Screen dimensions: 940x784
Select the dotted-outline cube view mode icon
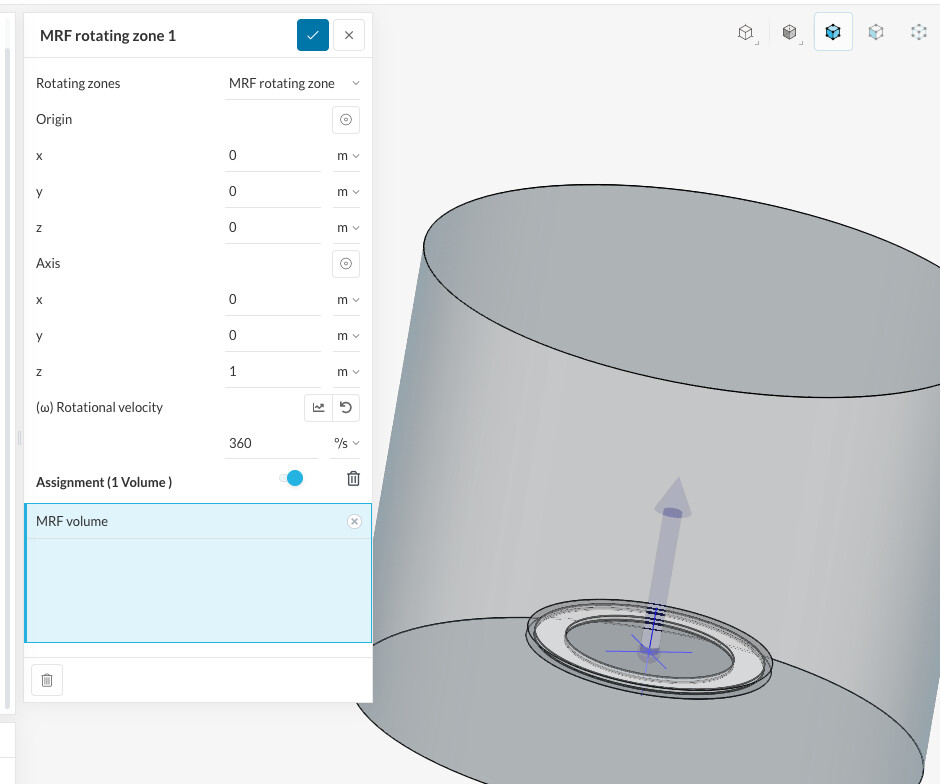(919, 32)
